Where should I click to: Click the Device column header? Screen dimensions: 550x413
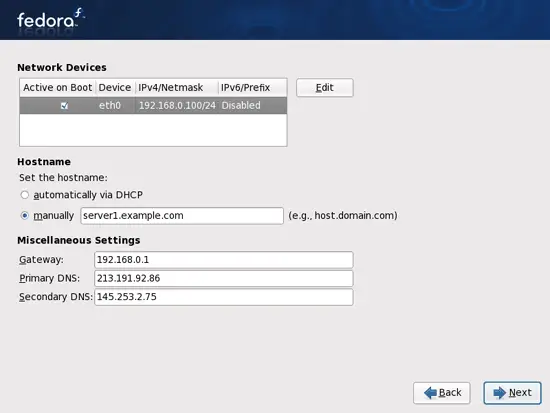click(115, 87)
